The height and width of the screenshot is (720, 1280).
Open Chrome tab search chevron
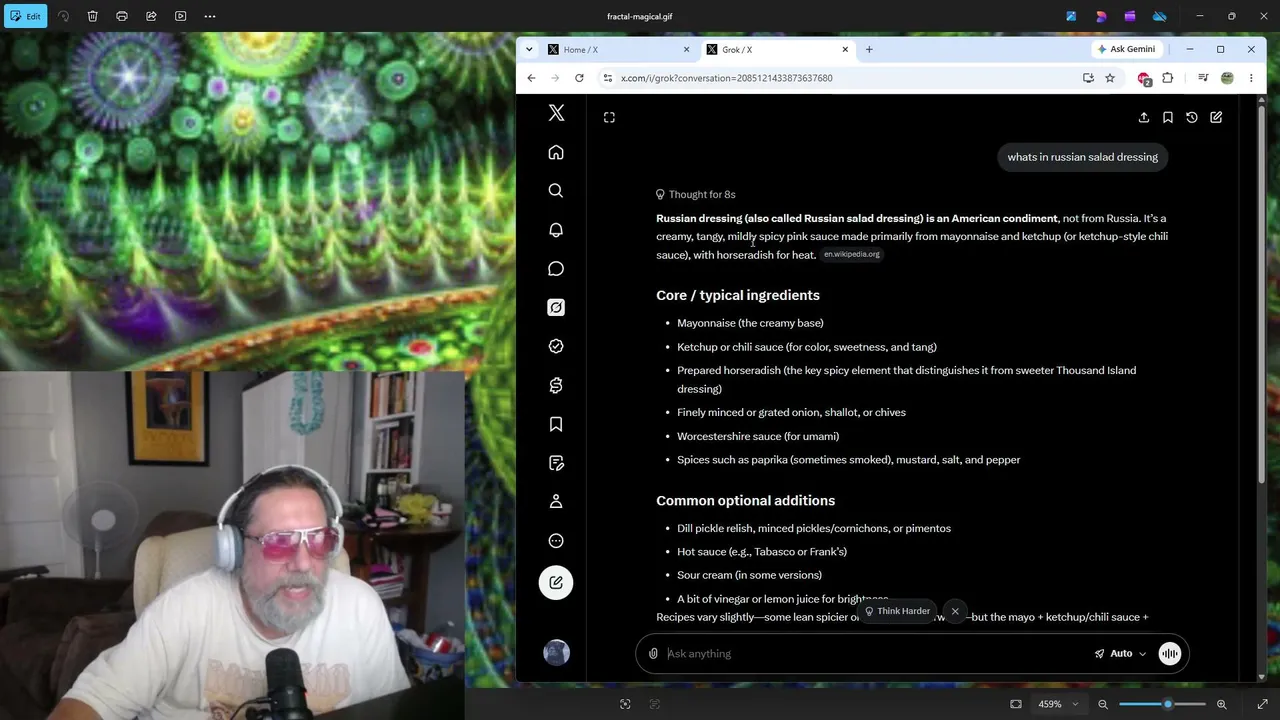coord(529,49)
